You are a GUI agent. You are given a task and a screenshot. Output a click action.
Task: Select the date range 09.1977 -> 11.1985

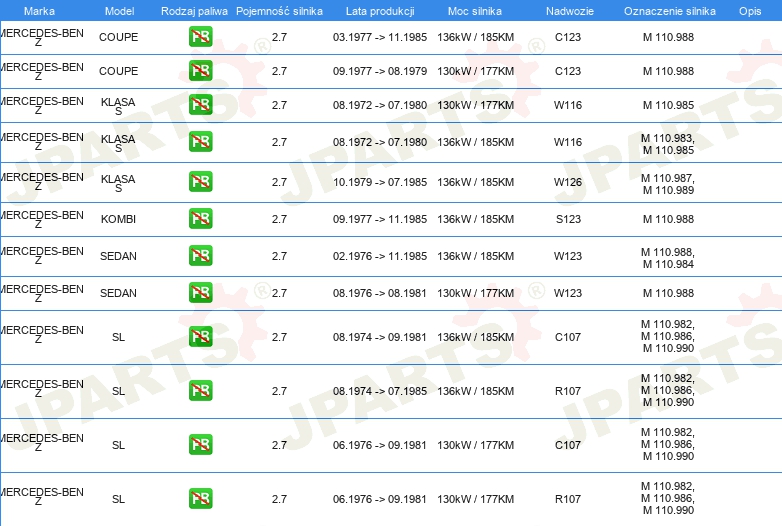(x=380, y=219)
